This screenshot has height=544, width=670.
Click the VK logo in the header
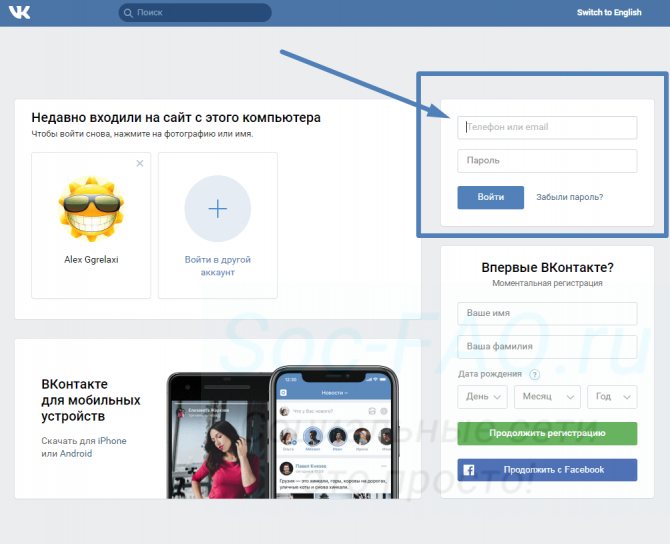tap(20, 12)
